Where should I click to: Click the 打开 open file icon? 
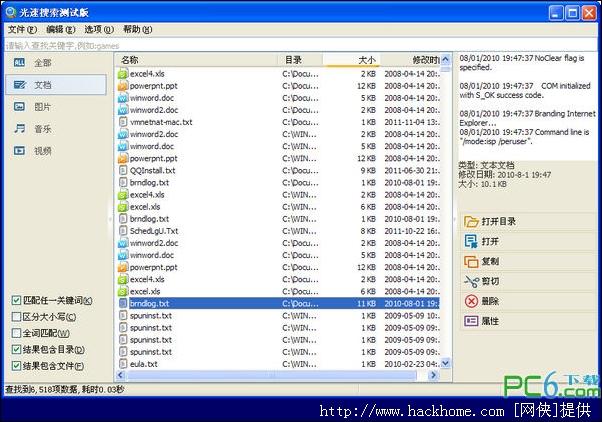471,242
